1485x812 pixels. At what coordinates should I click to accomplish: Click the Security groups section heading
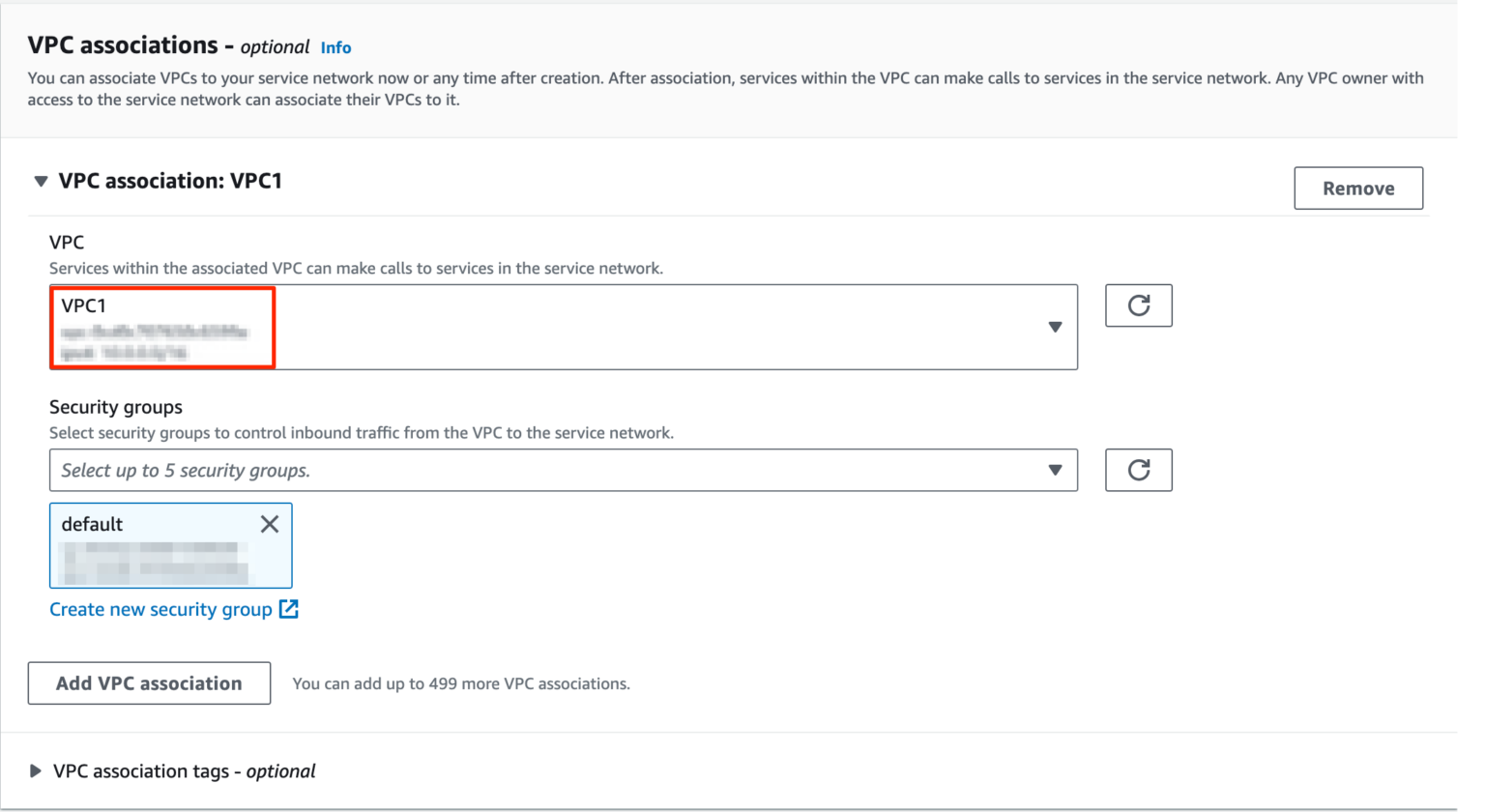coord(115,407)
